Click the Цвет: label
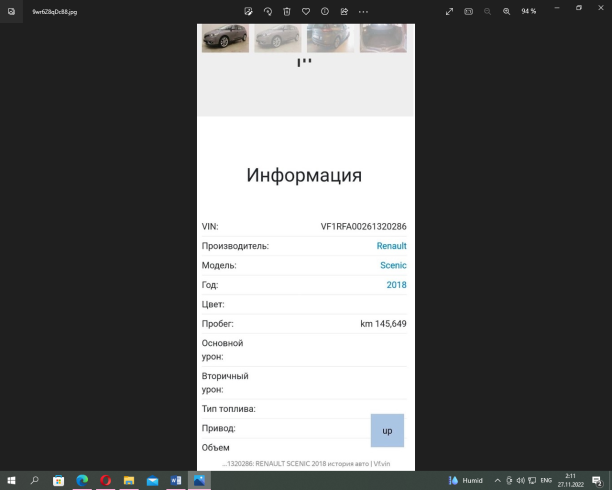This screenshot has width=612, height=490. coord(213,305)
